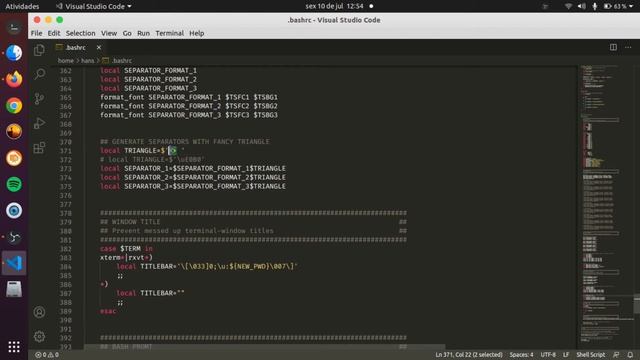
Task: Click the SEPARATOR_1 assignment on line 373
Action: pos(193,168)
